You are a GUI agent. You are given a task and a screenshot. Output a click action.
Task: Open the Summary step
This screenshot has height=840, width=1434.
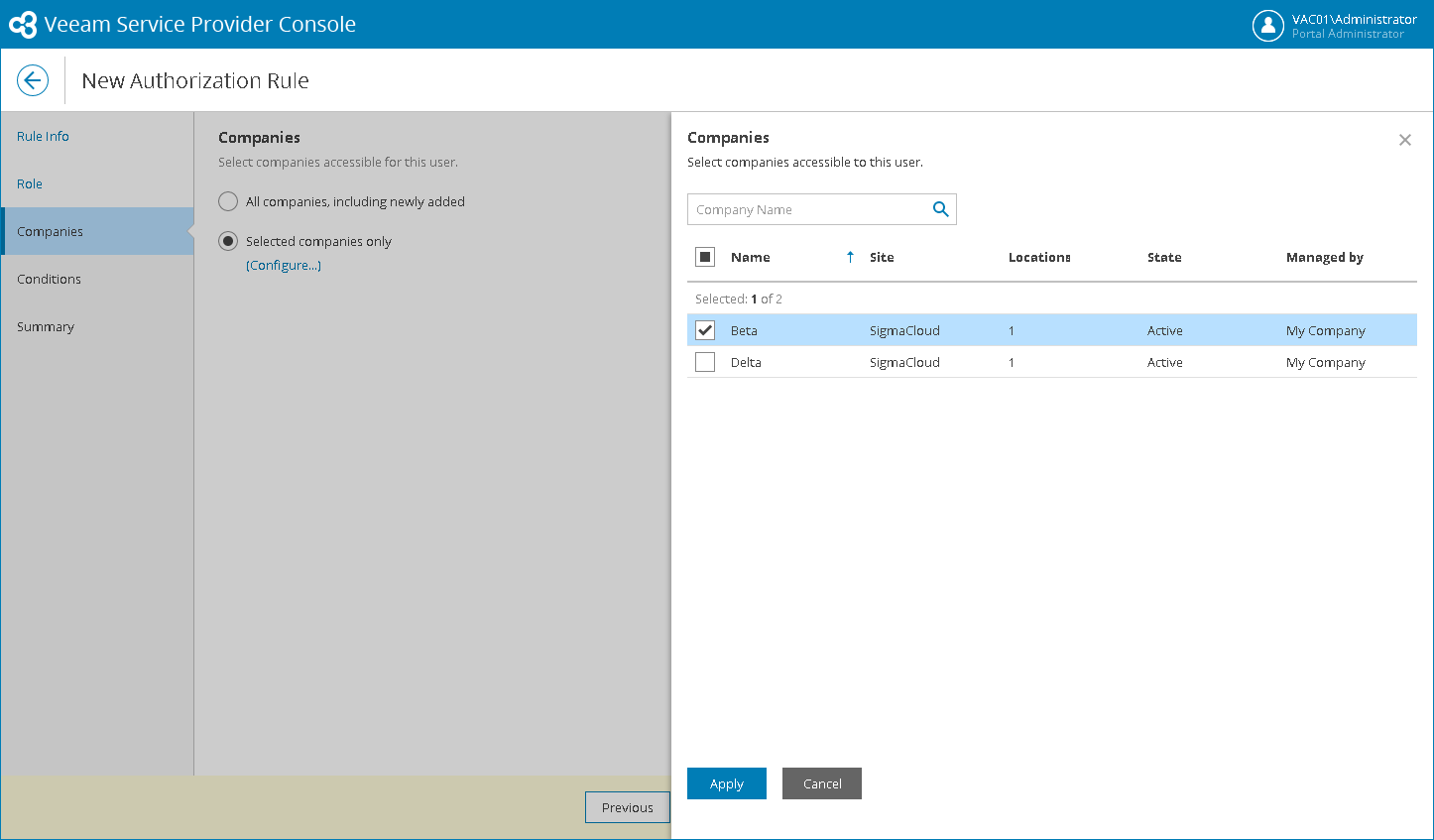pyautogui.click(x=46, y=326)
